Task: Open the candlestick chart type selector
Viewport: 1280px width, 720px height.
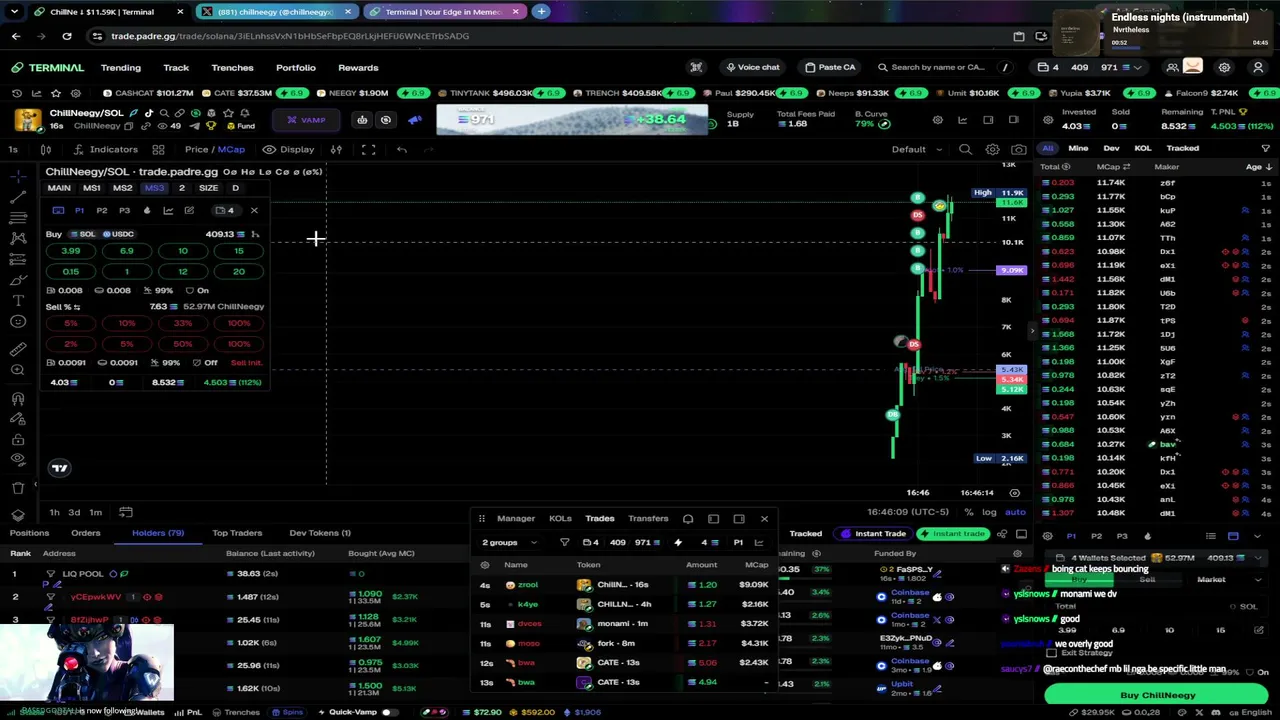Action: tap(45, 149)
